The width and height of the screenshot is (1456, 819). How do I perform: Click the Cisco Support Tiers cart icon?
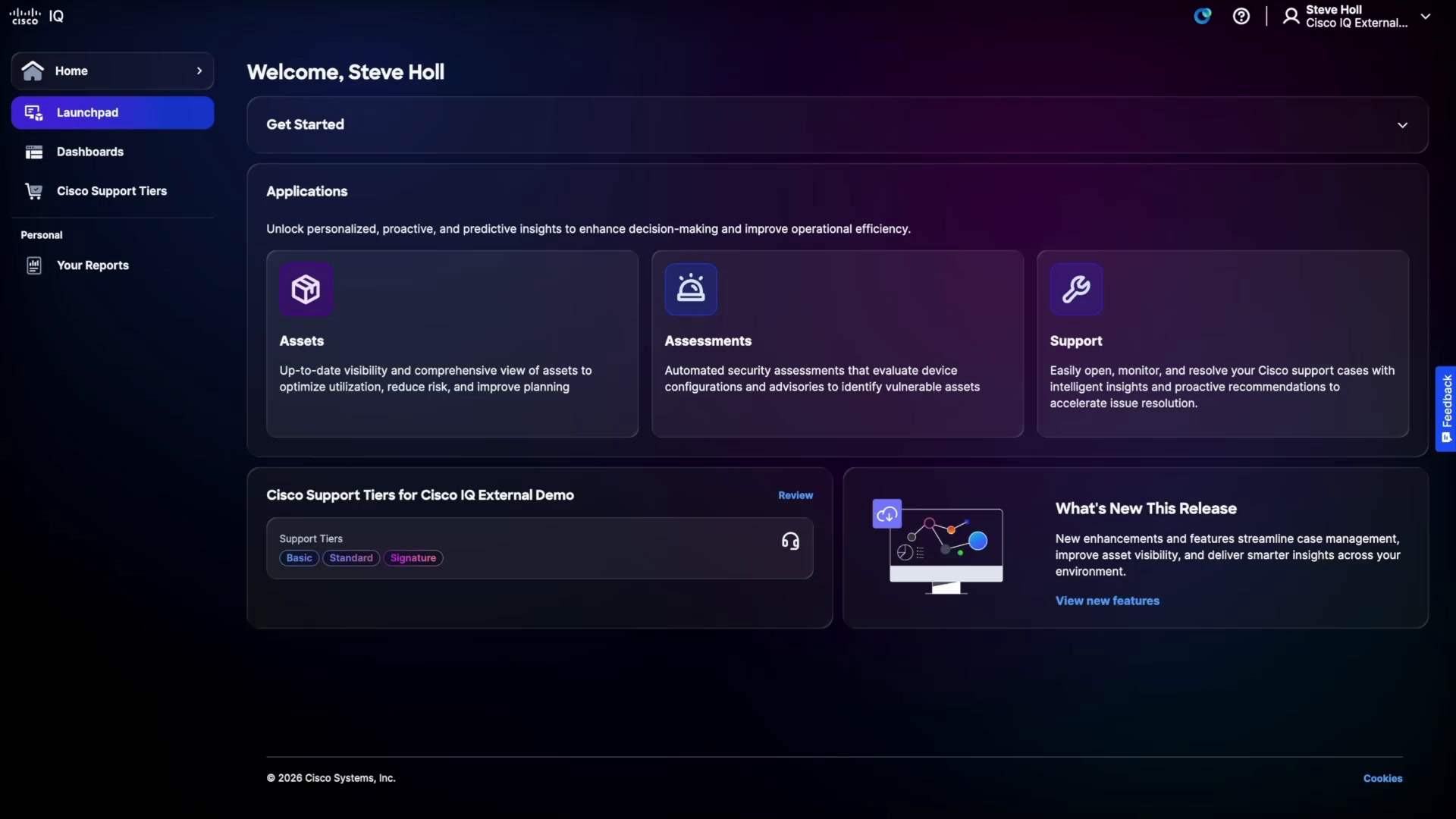[33, 191]
